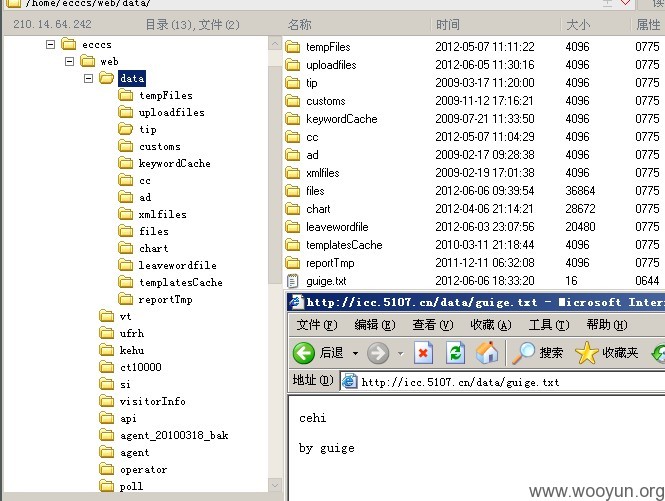The height and width of the screenshot is (501, 665).
Task: Open the 工具(T) menu
Action: tap(549, 325)
